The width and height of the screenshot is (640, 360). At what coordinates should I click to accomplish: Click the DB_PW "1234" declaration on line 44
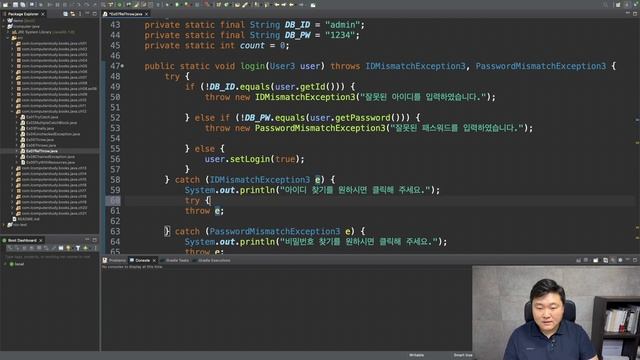[252, 35]
